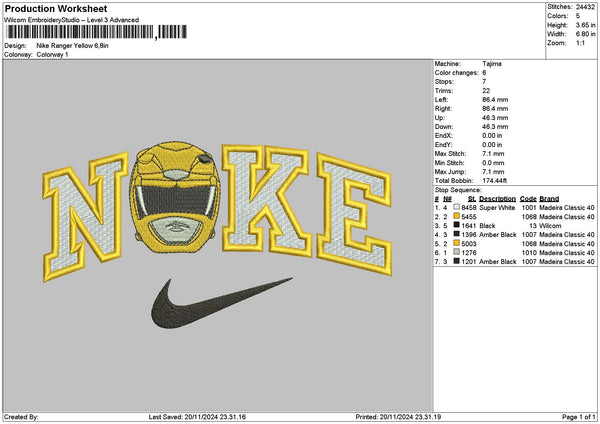Click the "St." column header

[471, 199]
